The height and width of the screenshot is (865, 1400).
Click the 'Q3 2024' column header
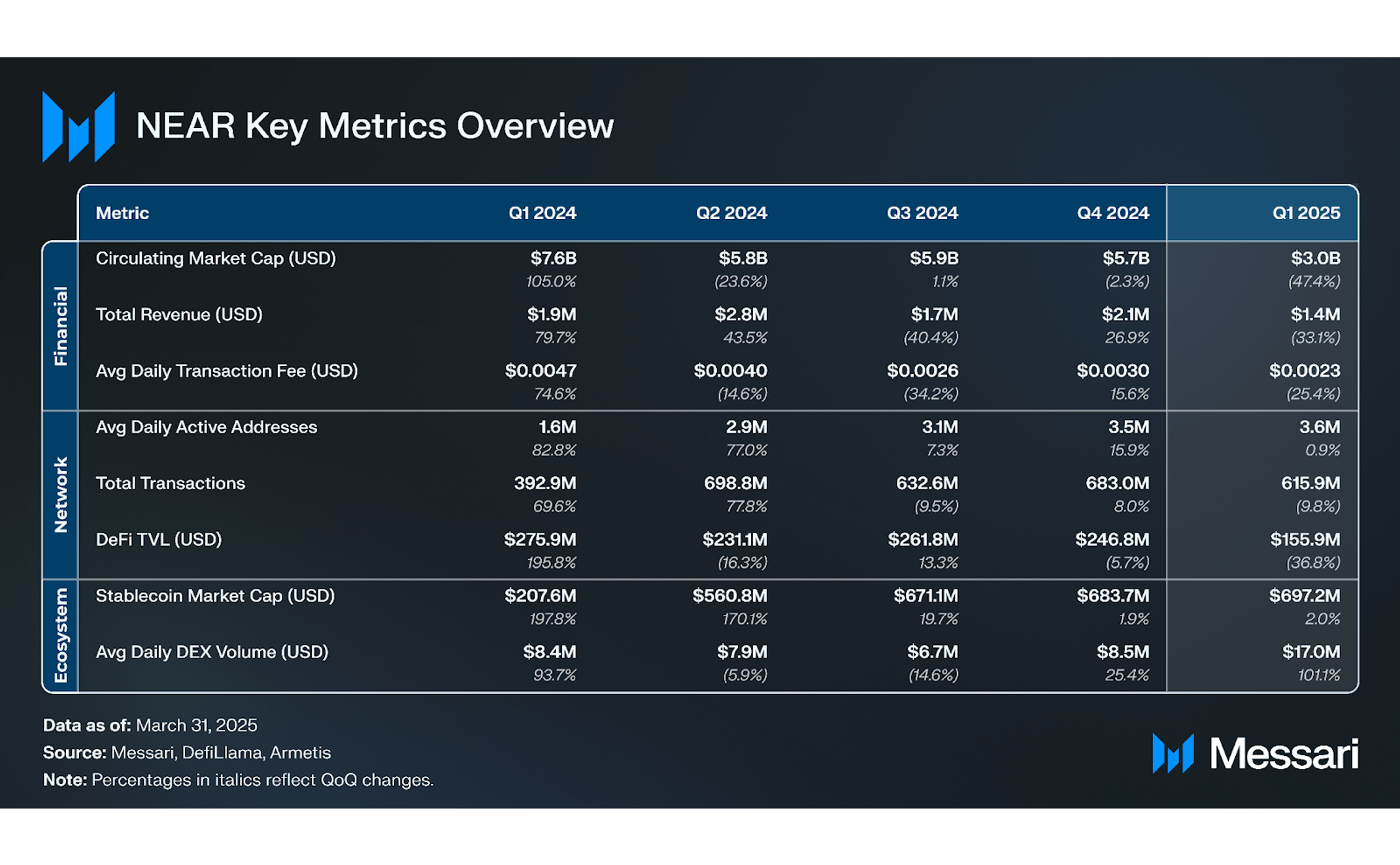tap(922, 213)
